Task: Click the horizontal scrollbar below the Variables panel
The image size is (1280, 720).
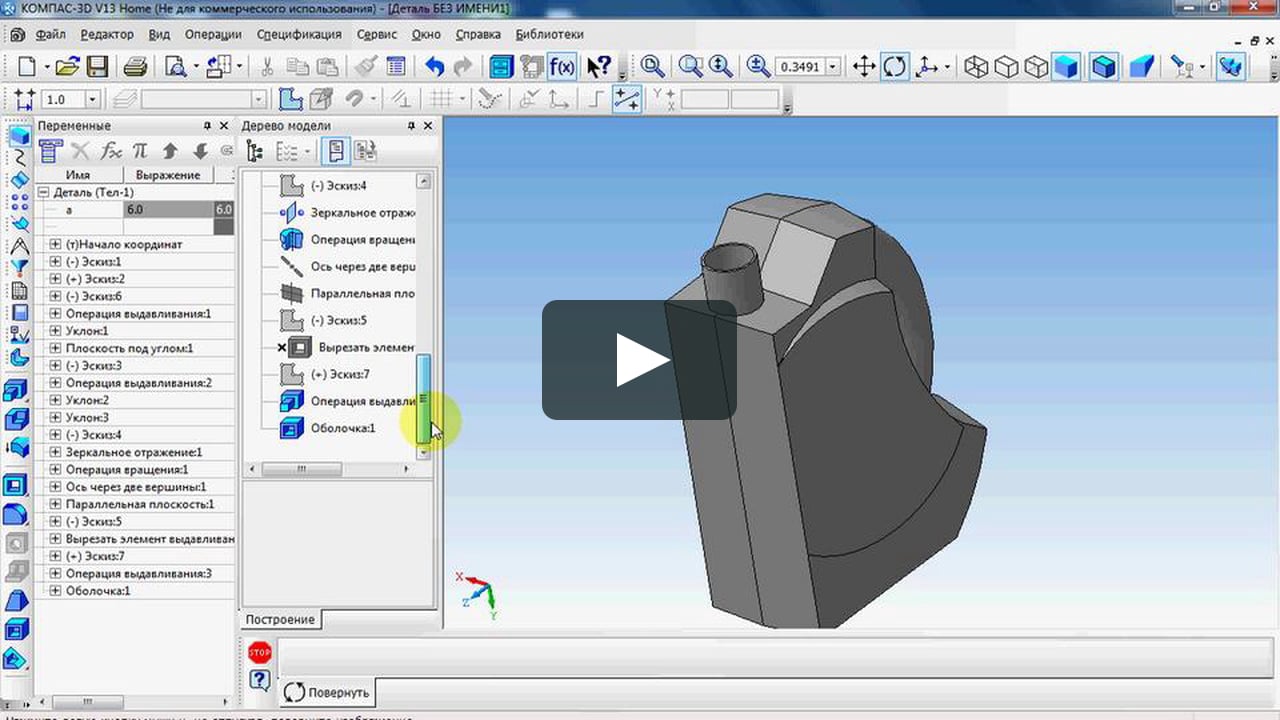Action: tap(87, 702)
